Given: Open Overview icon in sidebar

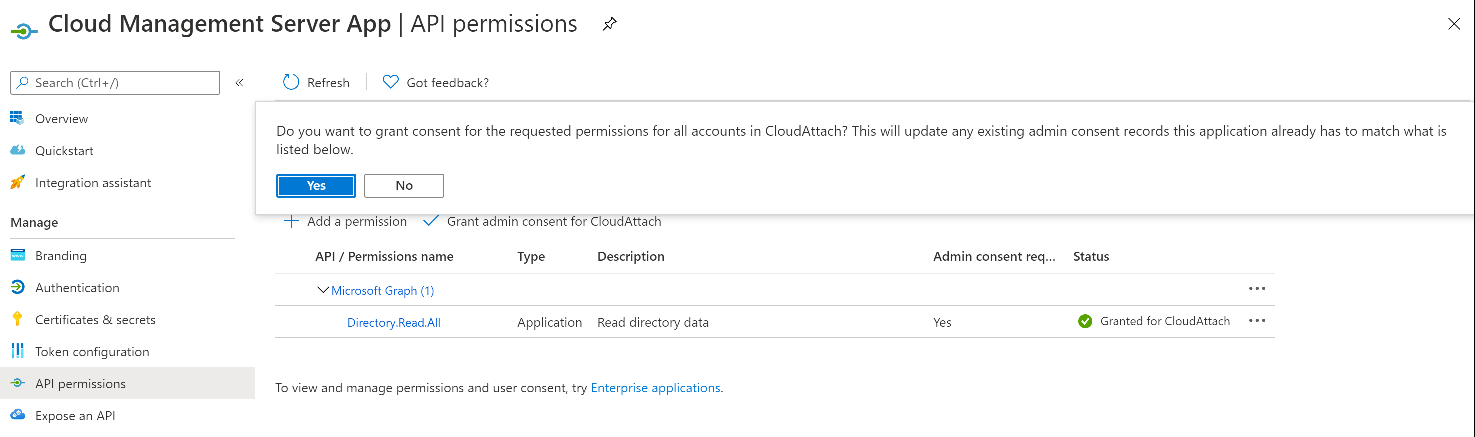Looking at the screenshot, I should tap(17, 118).
